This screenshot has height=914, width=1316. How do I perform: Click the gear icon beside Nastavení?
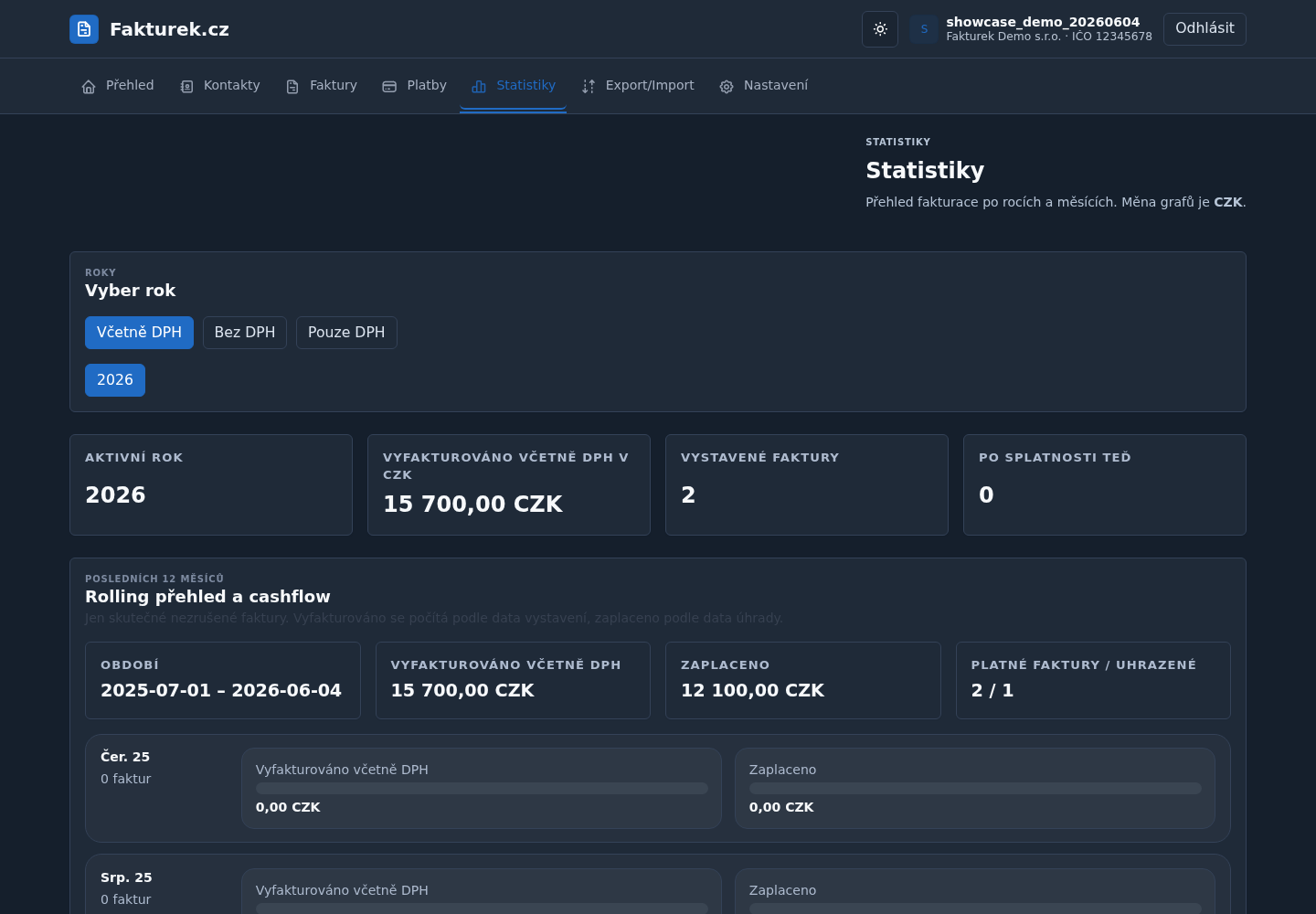727,87
